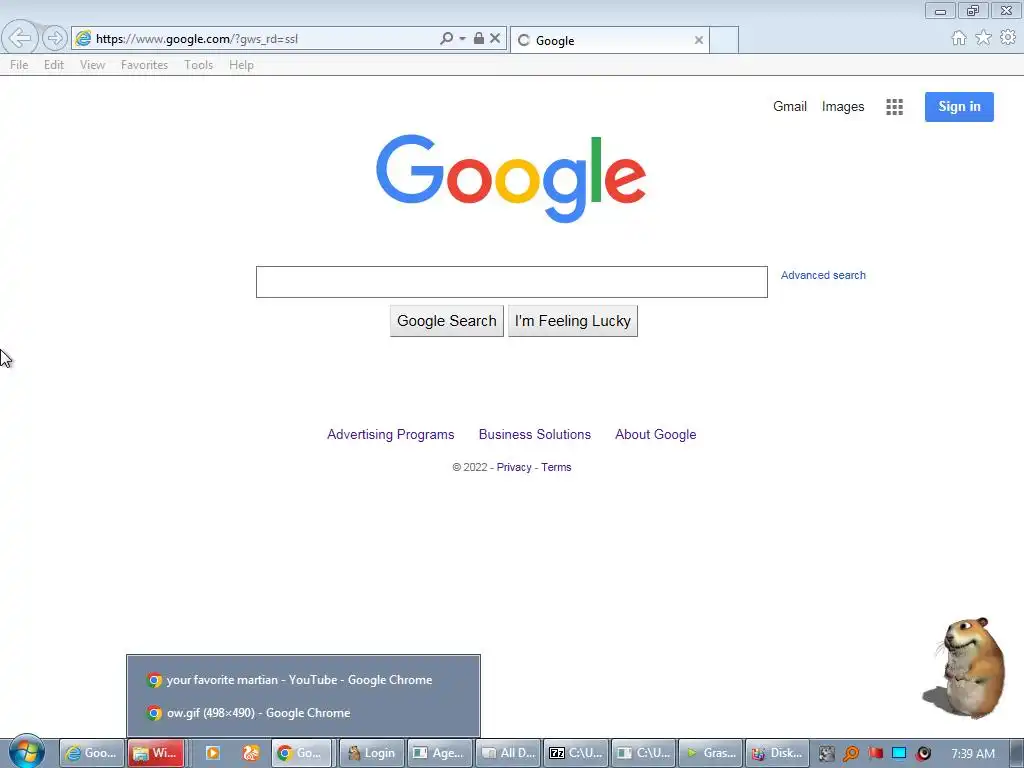1024x768 pixels.
Task: Click the grey checkered tray icon beside 'Disk...'
Action: point(826,754)
